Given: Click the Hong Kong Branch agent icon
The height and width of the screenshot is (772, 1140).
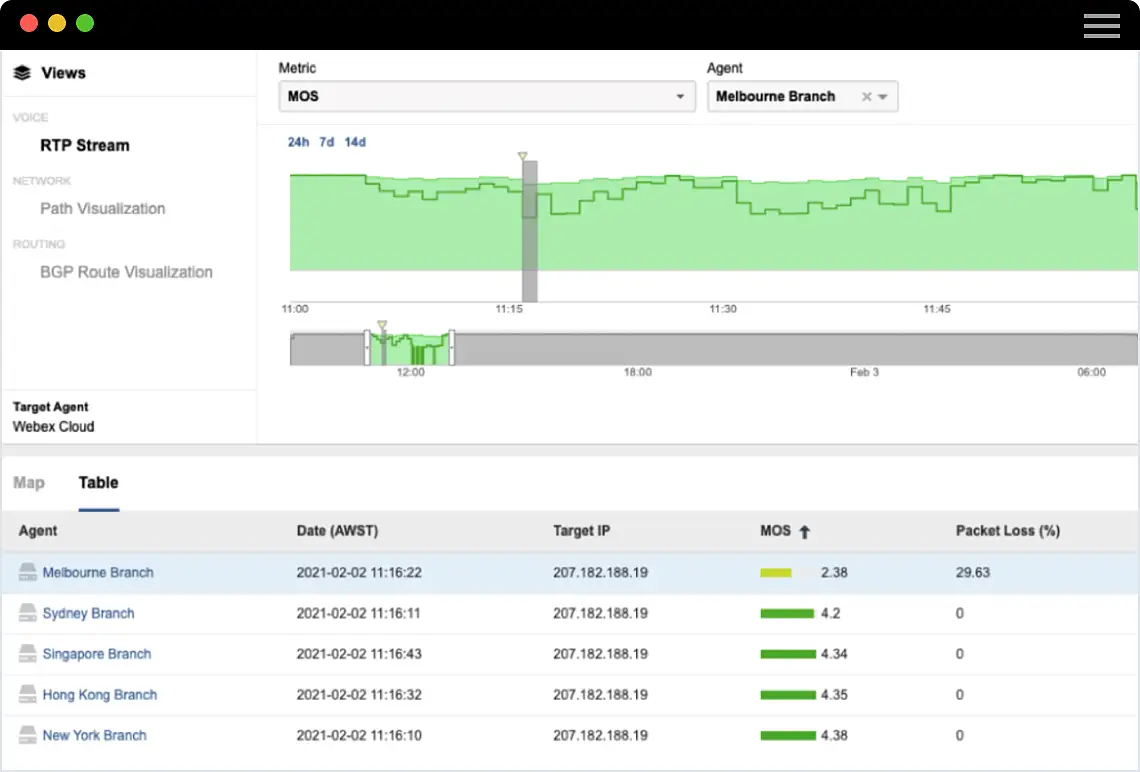Looking at the screenshot, I should 28,695.
